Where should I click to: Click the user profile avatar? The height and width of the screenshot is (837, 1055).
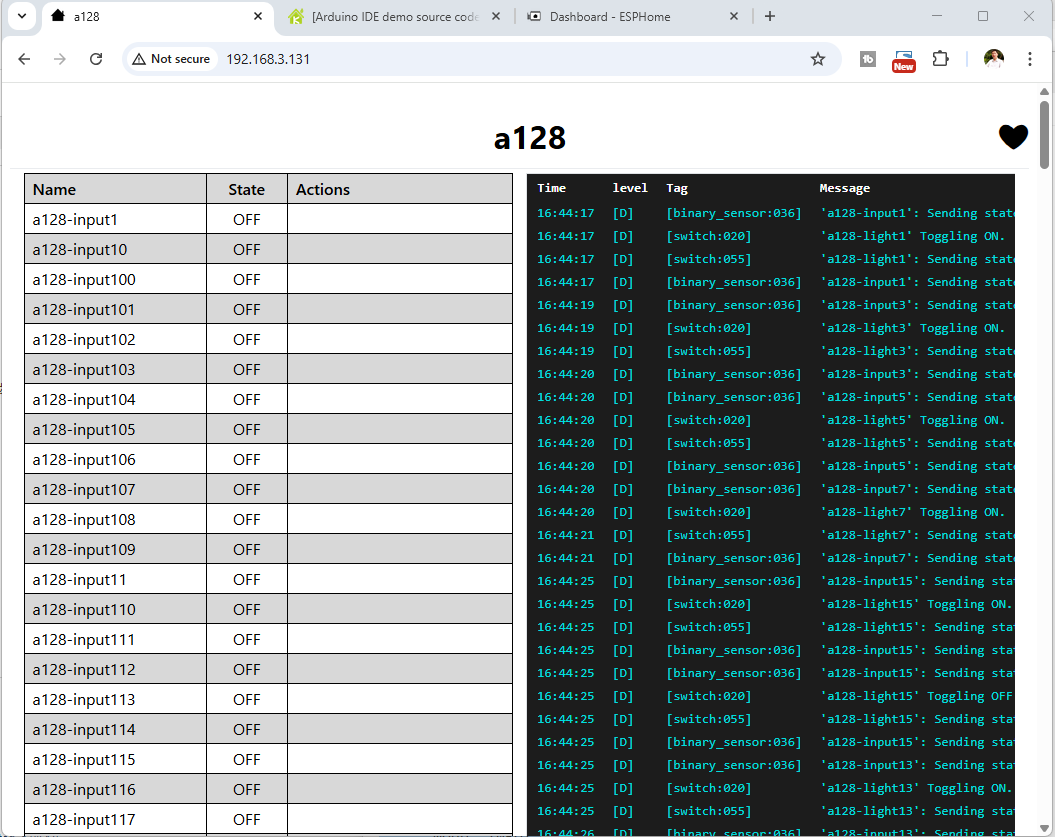[993, 59]
